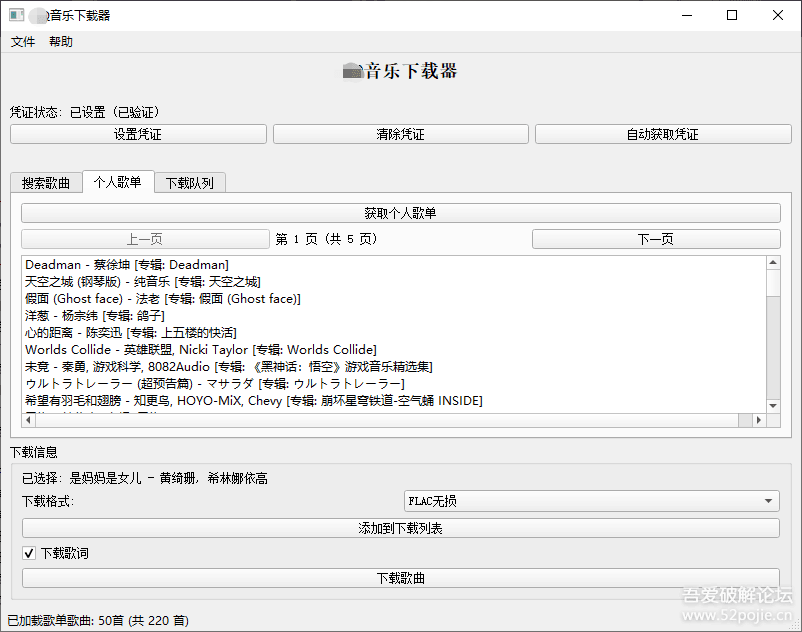Switch to the 下载队列 tab

coord(189,183)
